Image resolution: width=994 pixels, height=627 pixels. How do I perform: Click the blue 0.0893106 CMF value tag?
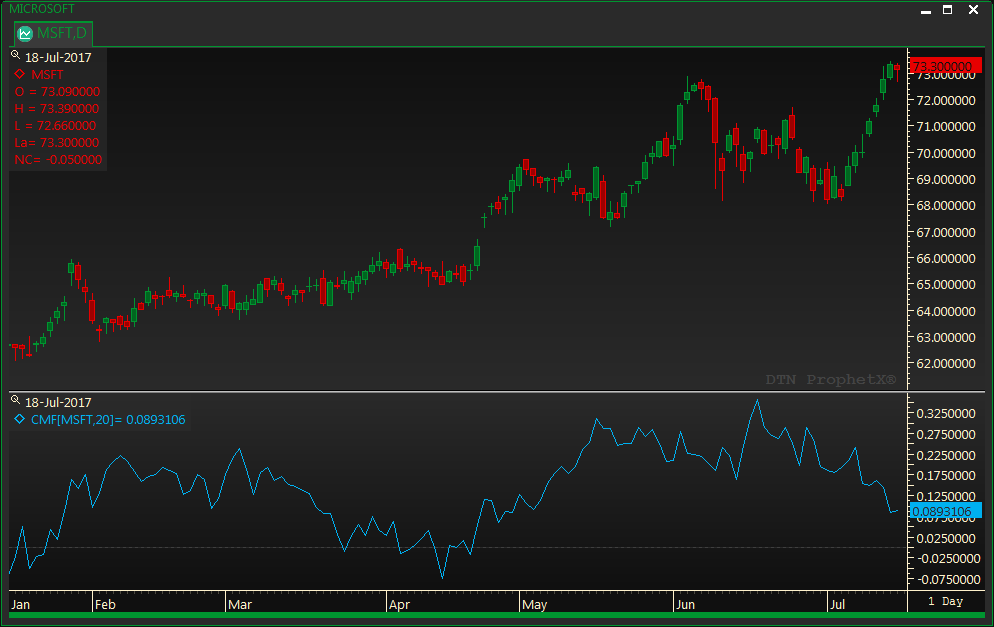pyautogui.click(x=942, y=511)
